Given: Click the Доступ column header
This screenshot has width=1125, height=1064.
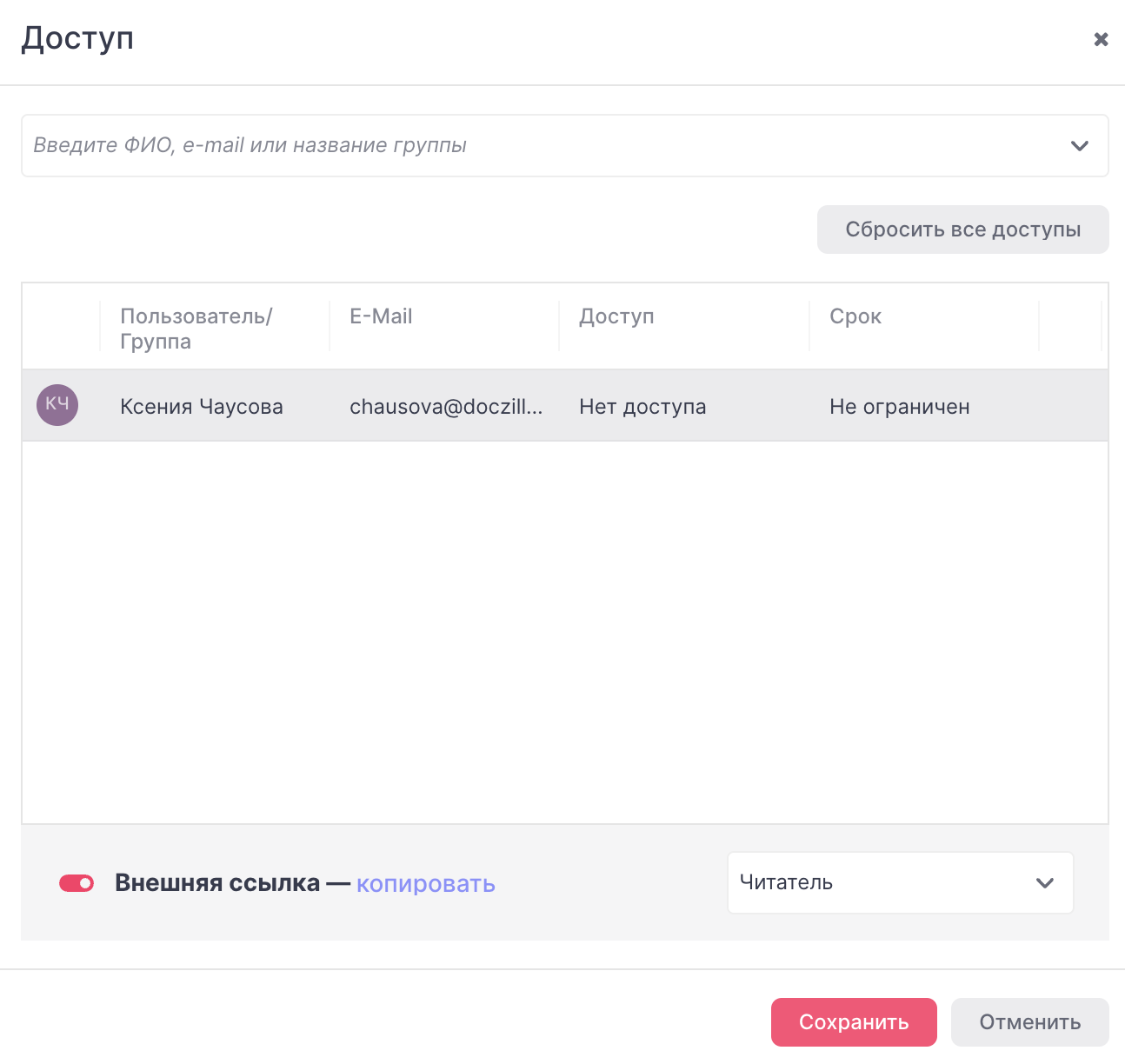Looking at the screenshot, I should 616,316.
